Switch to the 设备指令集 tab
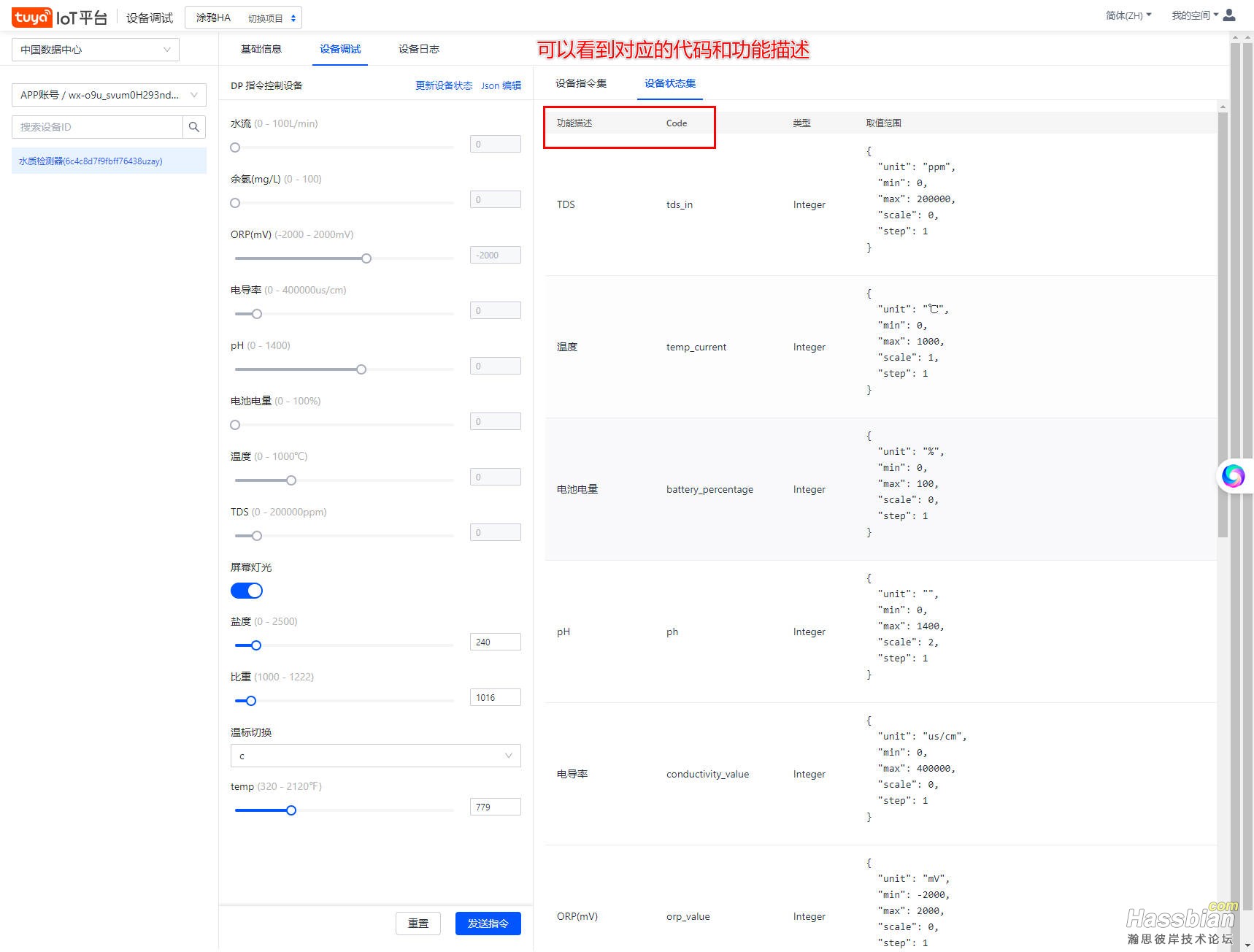 coord(581,83)
